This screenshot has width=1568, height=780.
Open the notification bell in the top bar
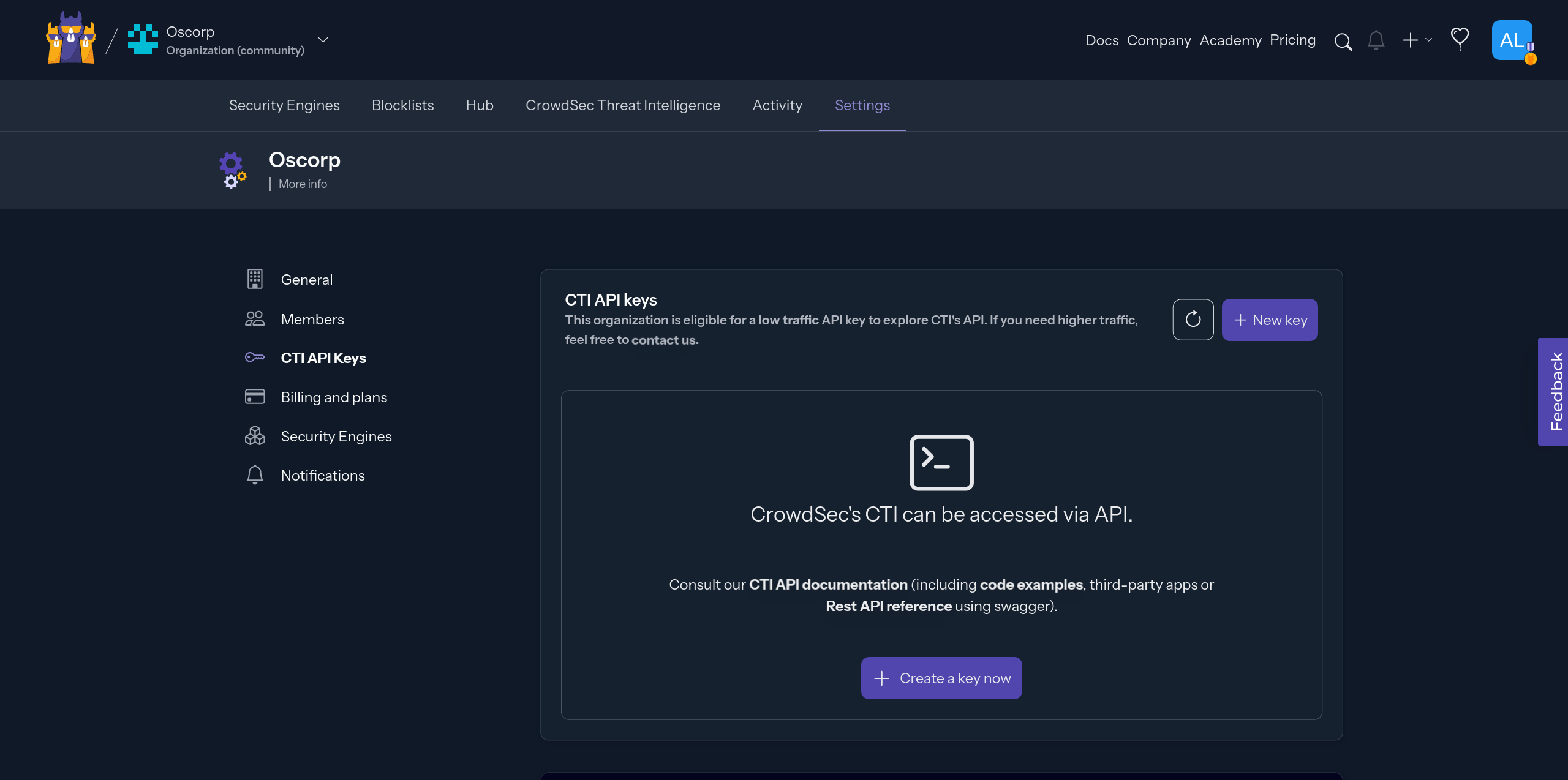(x=1375, y=40)
